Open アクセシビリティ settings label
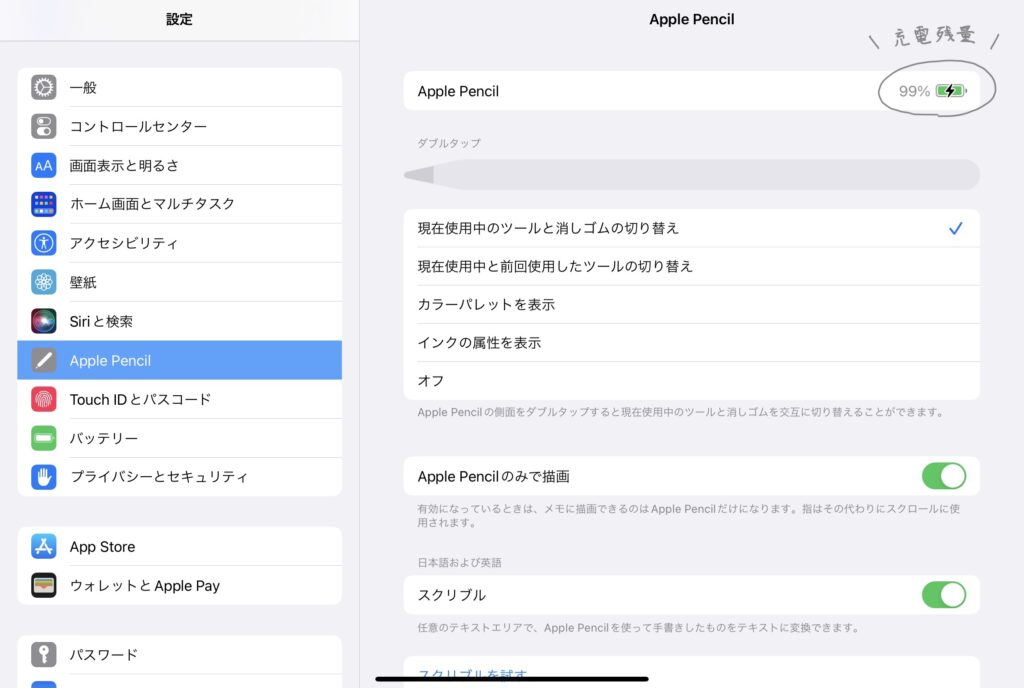The height and width of the screenshot is (688, 1024). (123, 243)
